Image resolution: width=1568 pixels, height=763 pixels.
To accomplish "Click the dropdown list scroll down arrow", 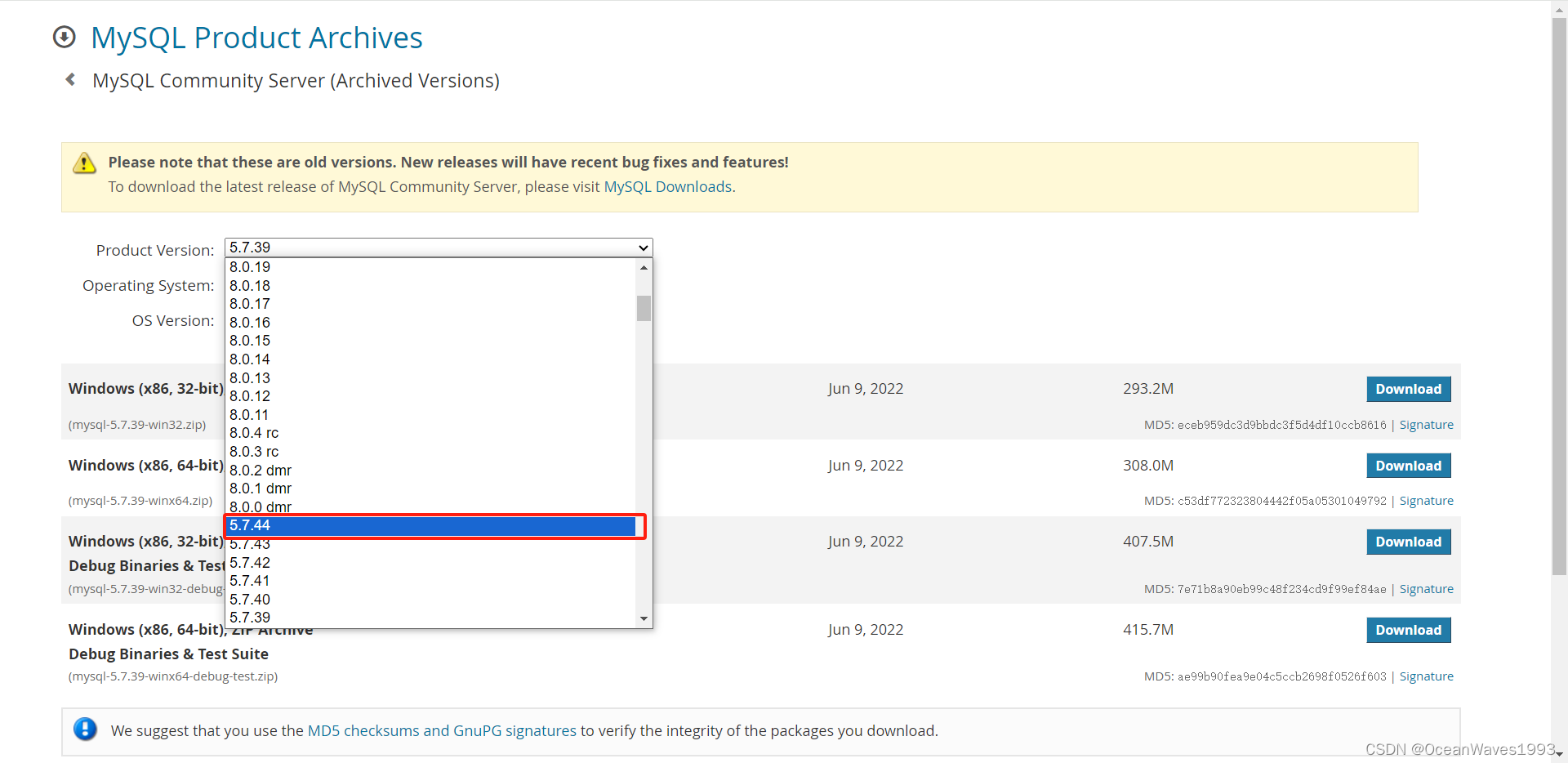I will [644, 618].
